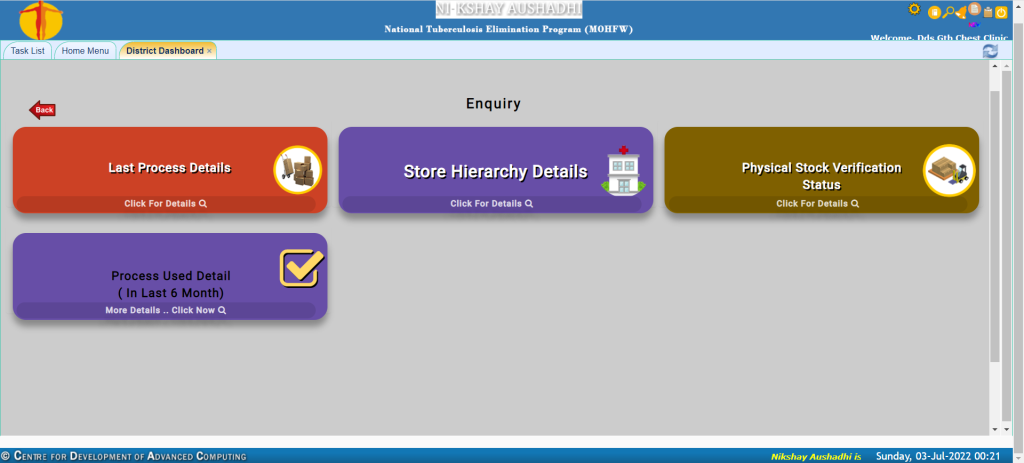
Task: Click the Sunday, 03-Jul-2022 date text
Action: [938, 456]
